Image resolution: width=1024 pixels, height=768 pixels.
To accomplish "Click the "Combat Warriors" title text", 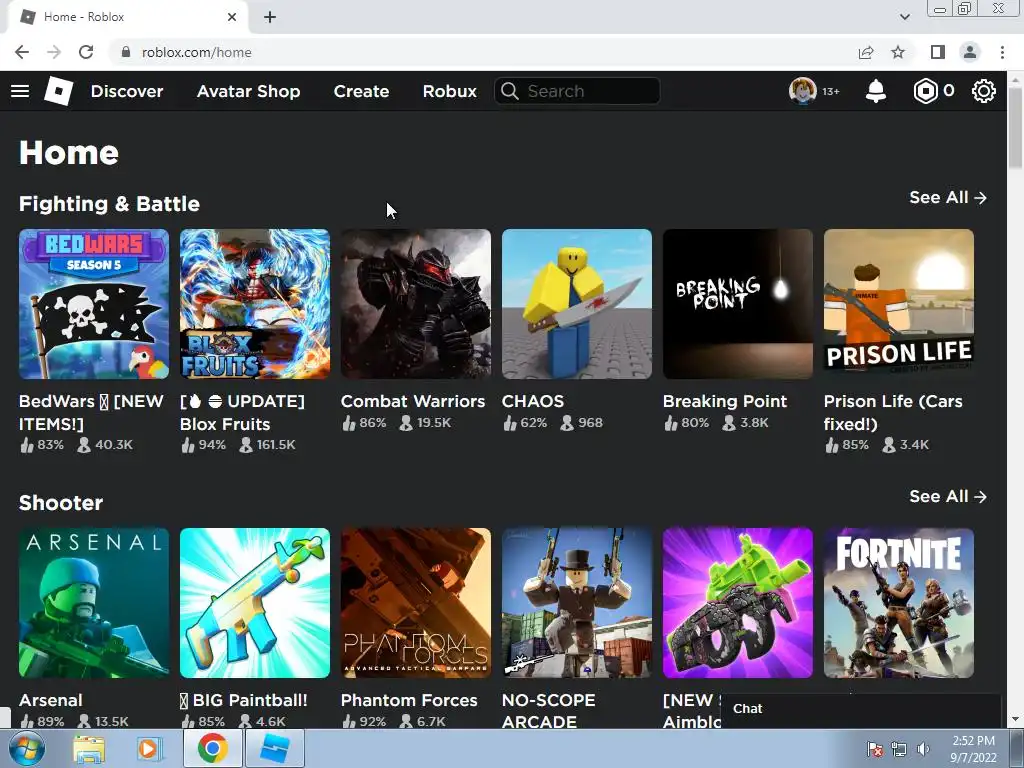I will click(x=413, y=401).
